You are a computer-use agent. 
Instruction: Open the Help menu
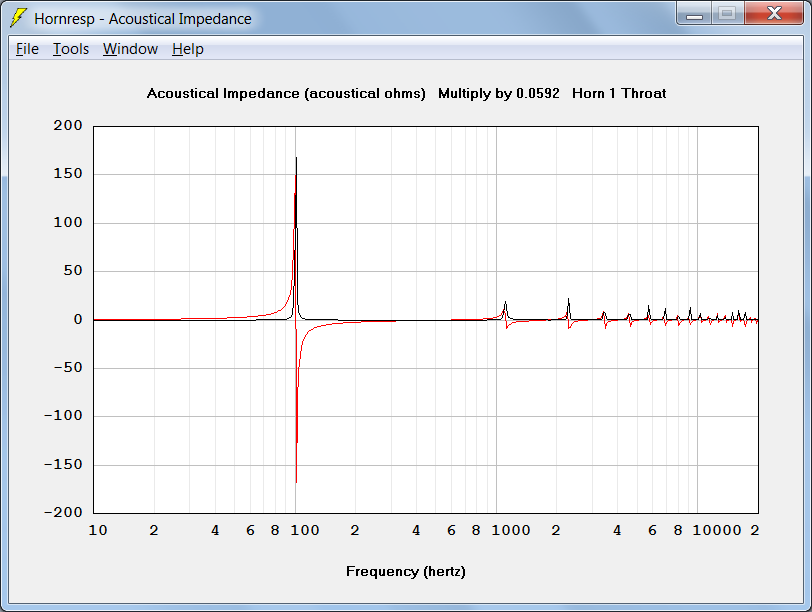coord(187,49)
